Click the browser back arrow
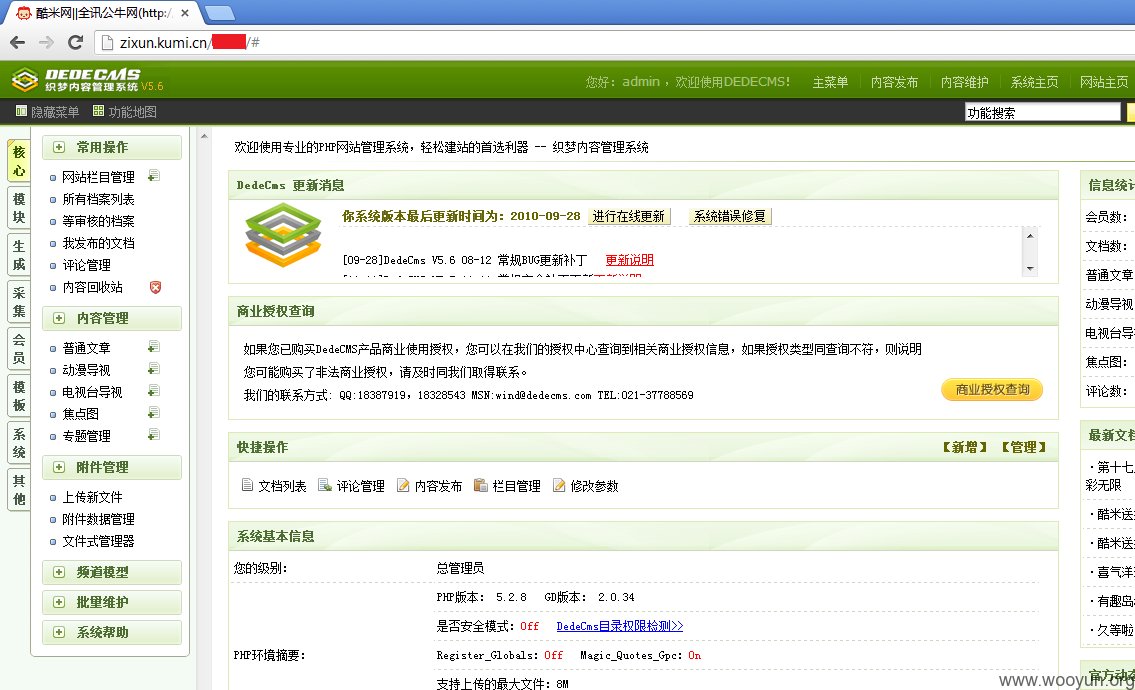 (x=17, y=43)
